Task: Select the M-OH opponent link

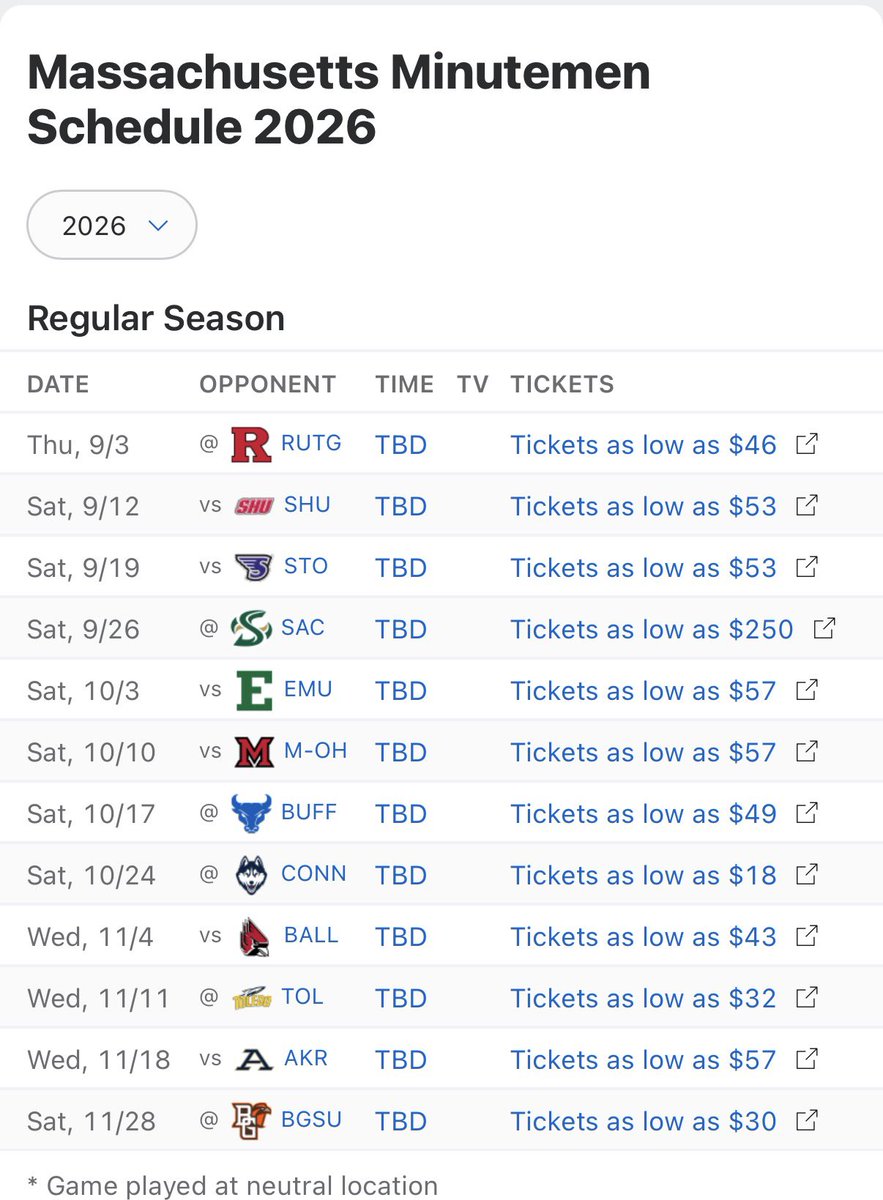Action: coord(316,751)
